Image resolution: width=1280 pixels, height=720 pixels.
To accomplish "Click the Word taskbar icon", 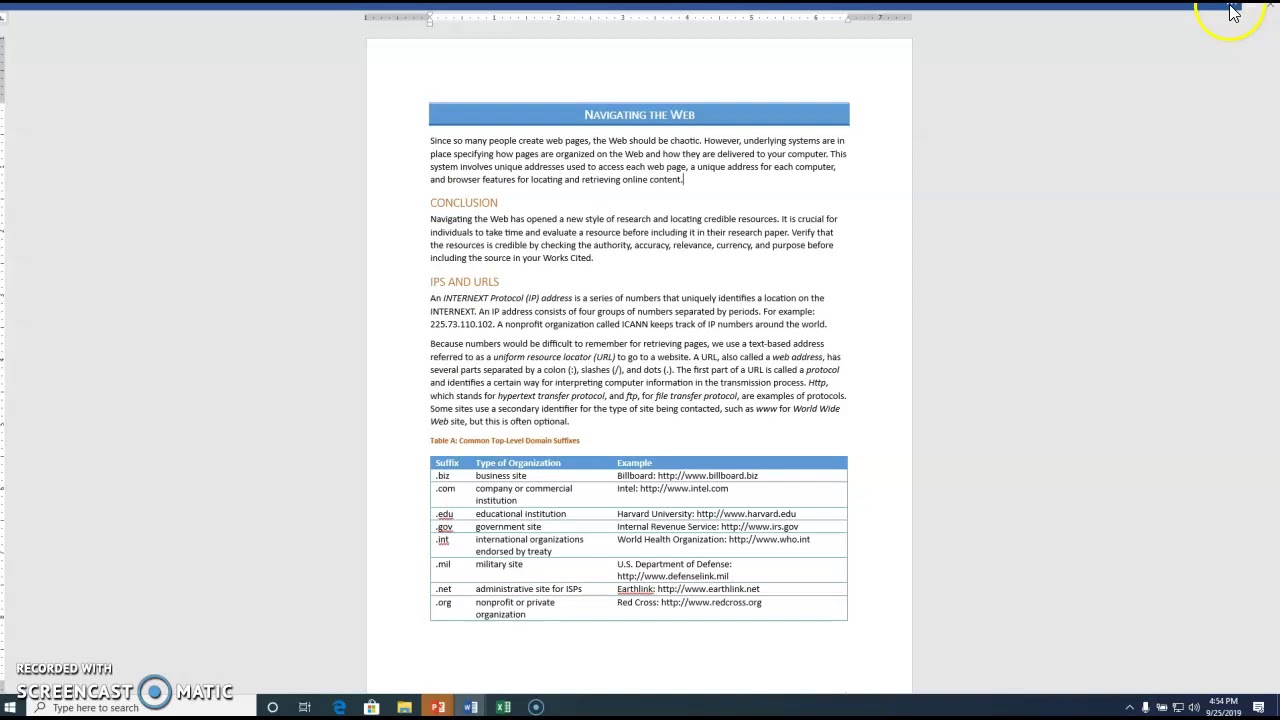I will coord(471,707).
